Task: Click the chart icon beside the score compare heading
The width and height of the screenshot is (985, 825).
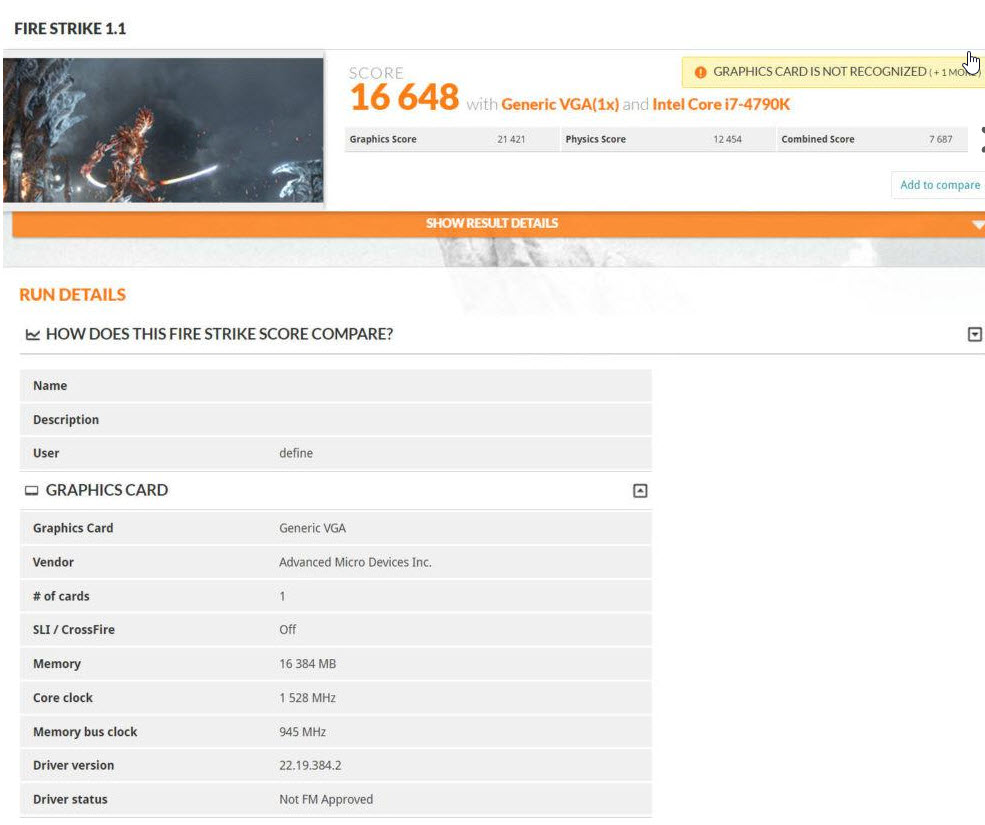Action: [32, 334]
